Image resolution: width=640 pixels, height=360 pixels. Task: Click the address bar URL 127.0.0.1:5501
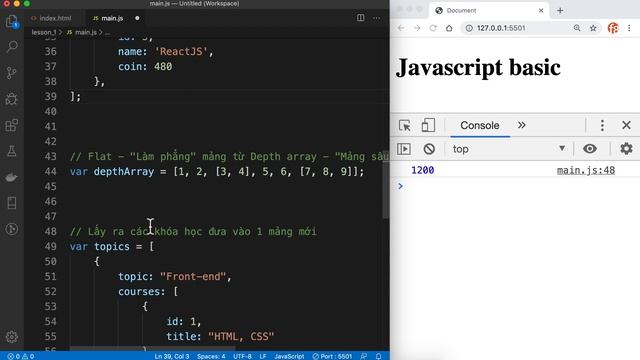tap(501, 28)
